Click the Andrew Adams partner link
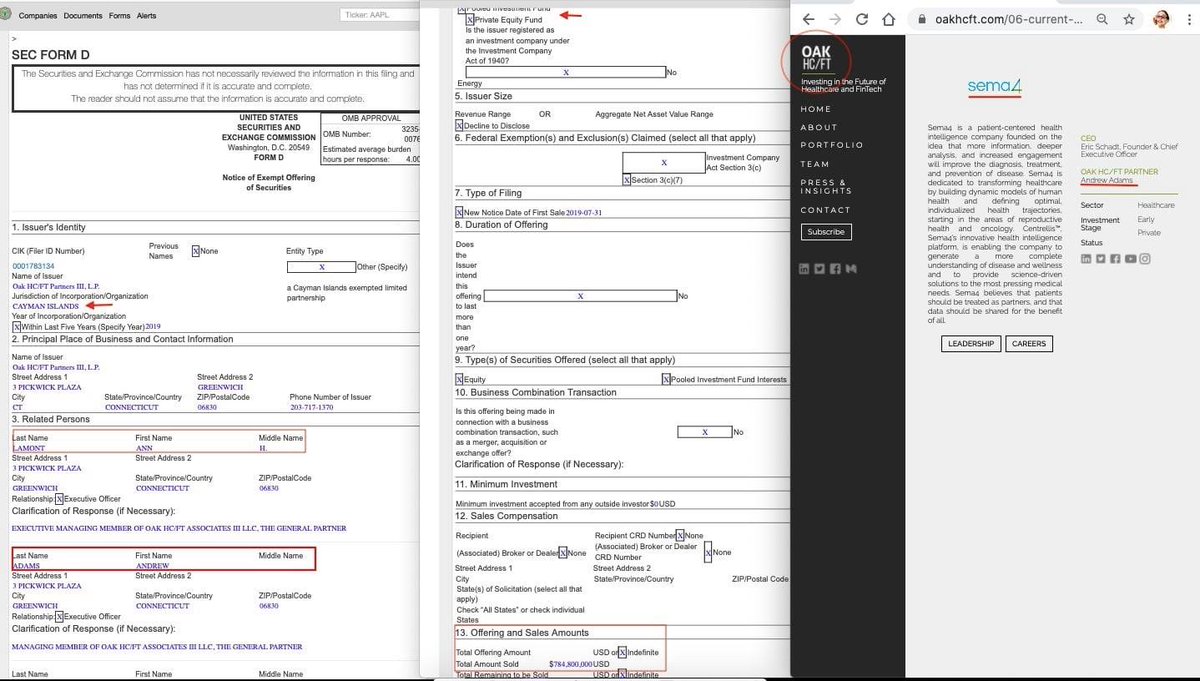 coord(1107,181)
